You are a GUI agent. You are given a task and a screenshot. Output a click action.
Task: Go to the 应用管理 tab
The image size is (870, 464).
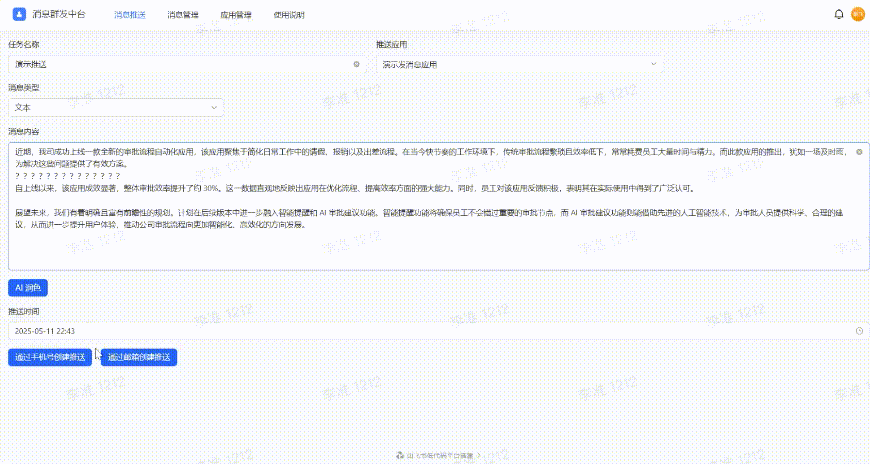tap(236, 15)
